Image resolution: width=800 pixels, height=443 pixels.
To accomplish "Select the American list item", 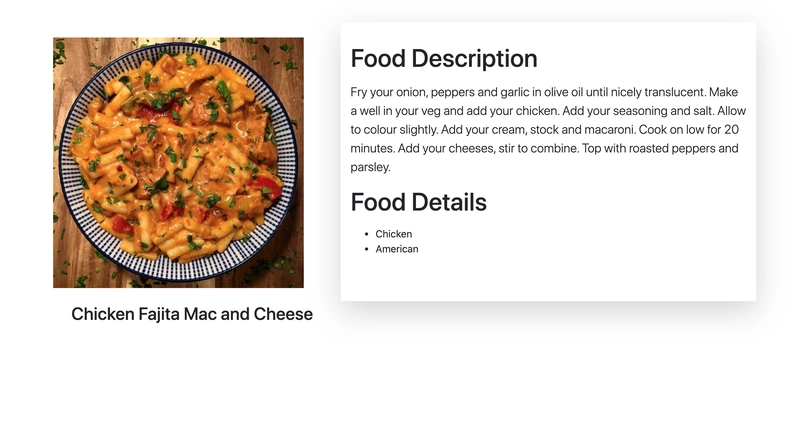I will click(397, 249).
